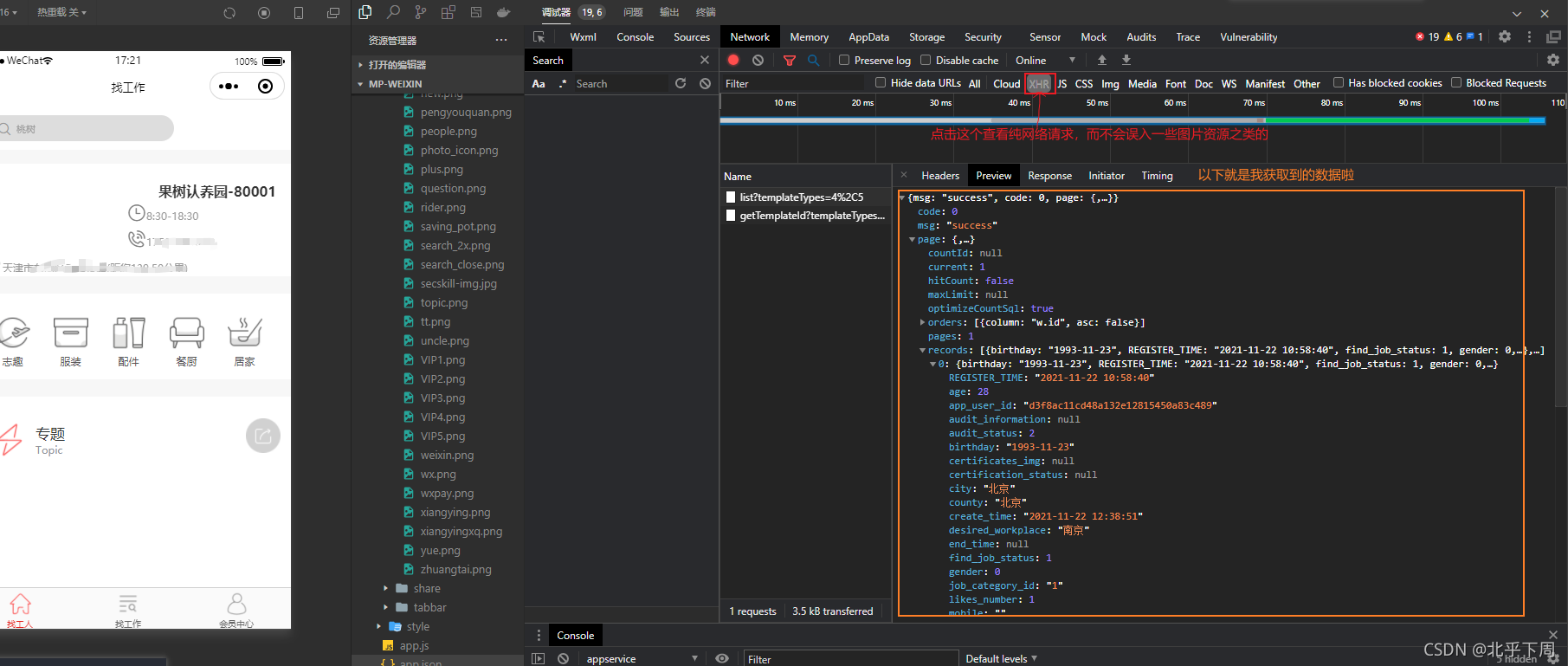The width and height of the screenshot is (1568, 666).
Task: Select the XHR filter type
Action: [x=1038, y=83]
